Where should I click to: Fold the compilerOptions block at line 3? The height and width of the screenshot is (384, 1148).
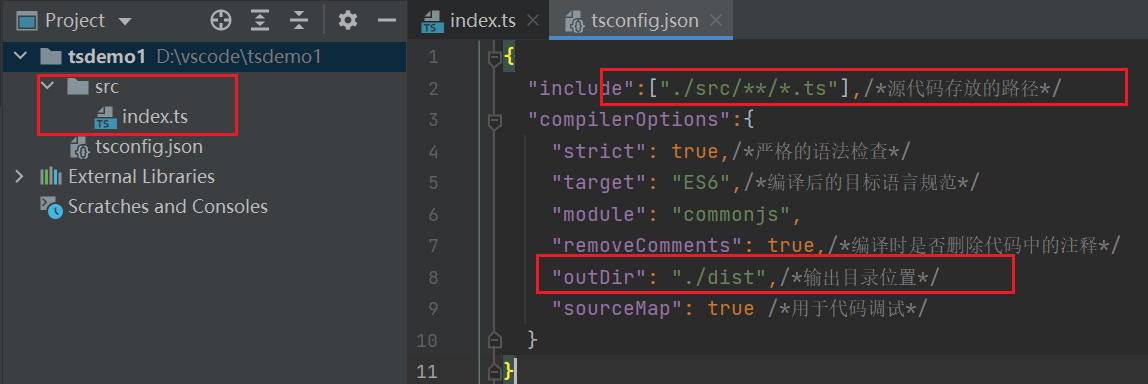pyautogui.click(x=494, y=119)
